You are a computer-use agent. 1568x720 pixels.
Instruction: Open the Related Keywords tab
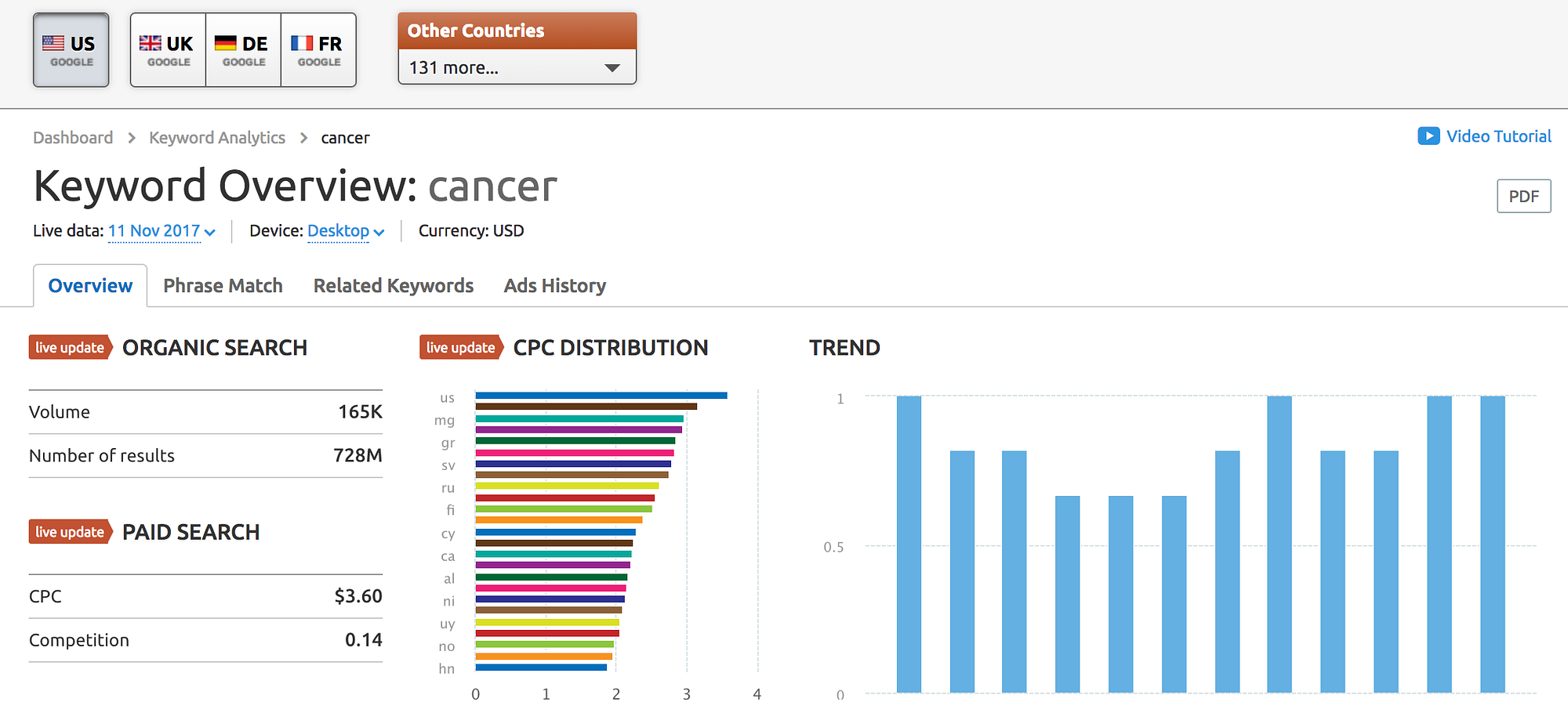(393, 286)
